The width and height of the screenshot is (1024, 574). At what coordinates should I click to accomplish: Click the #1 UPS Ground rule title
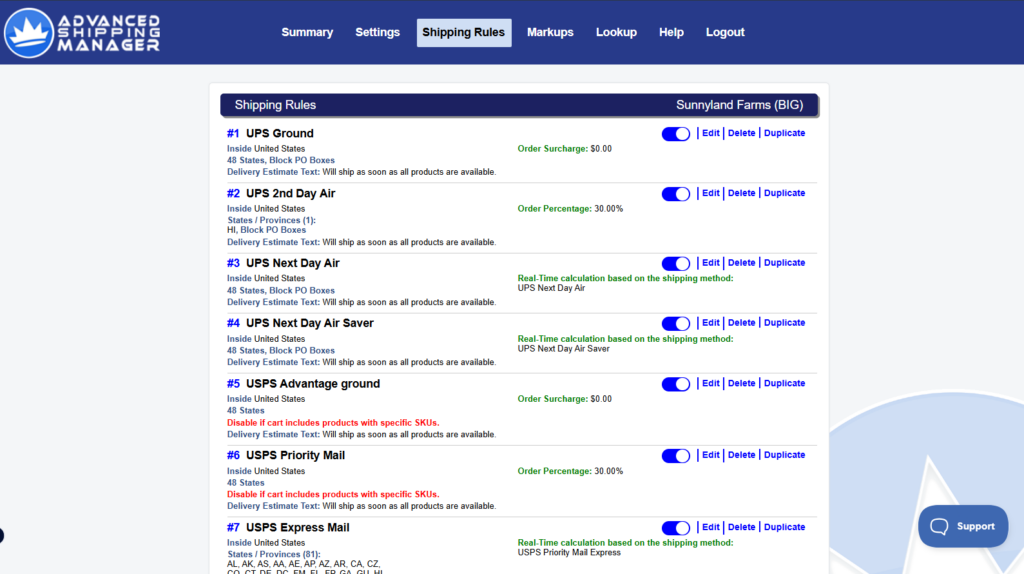point(270,134)
